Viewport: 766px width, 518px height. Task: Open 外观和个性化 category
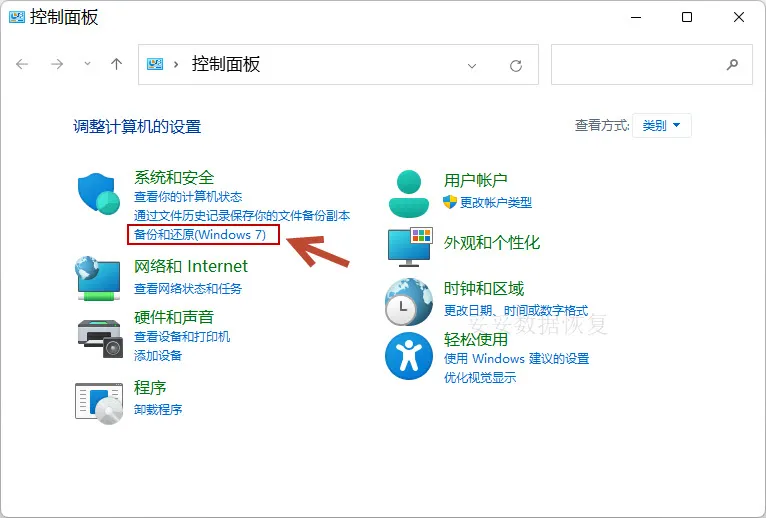point(491,242)
